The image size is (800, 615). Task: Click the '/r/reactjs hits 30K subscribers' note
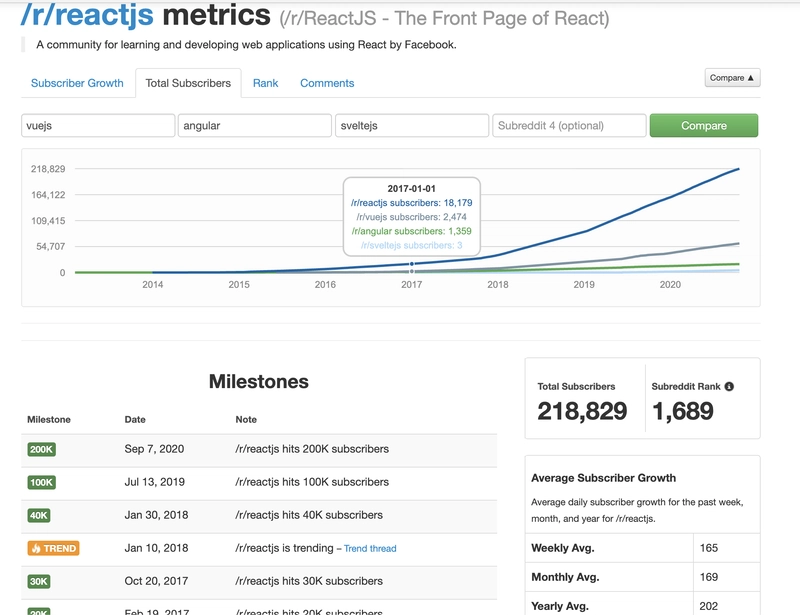309,581
